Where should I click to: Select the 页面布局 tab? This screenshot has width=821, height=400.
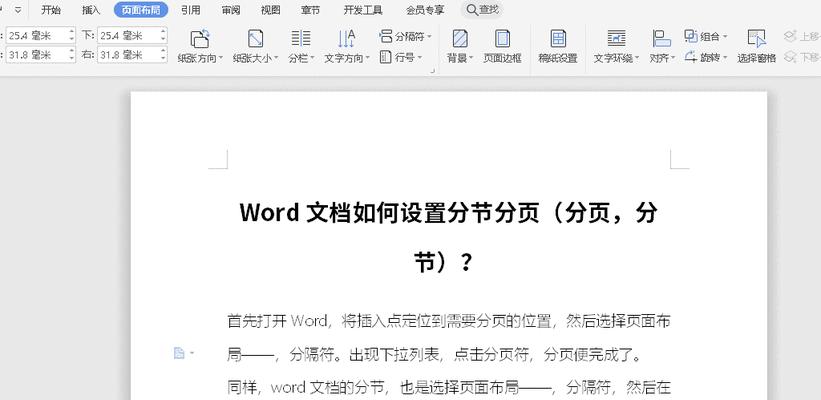coord(141,10)
